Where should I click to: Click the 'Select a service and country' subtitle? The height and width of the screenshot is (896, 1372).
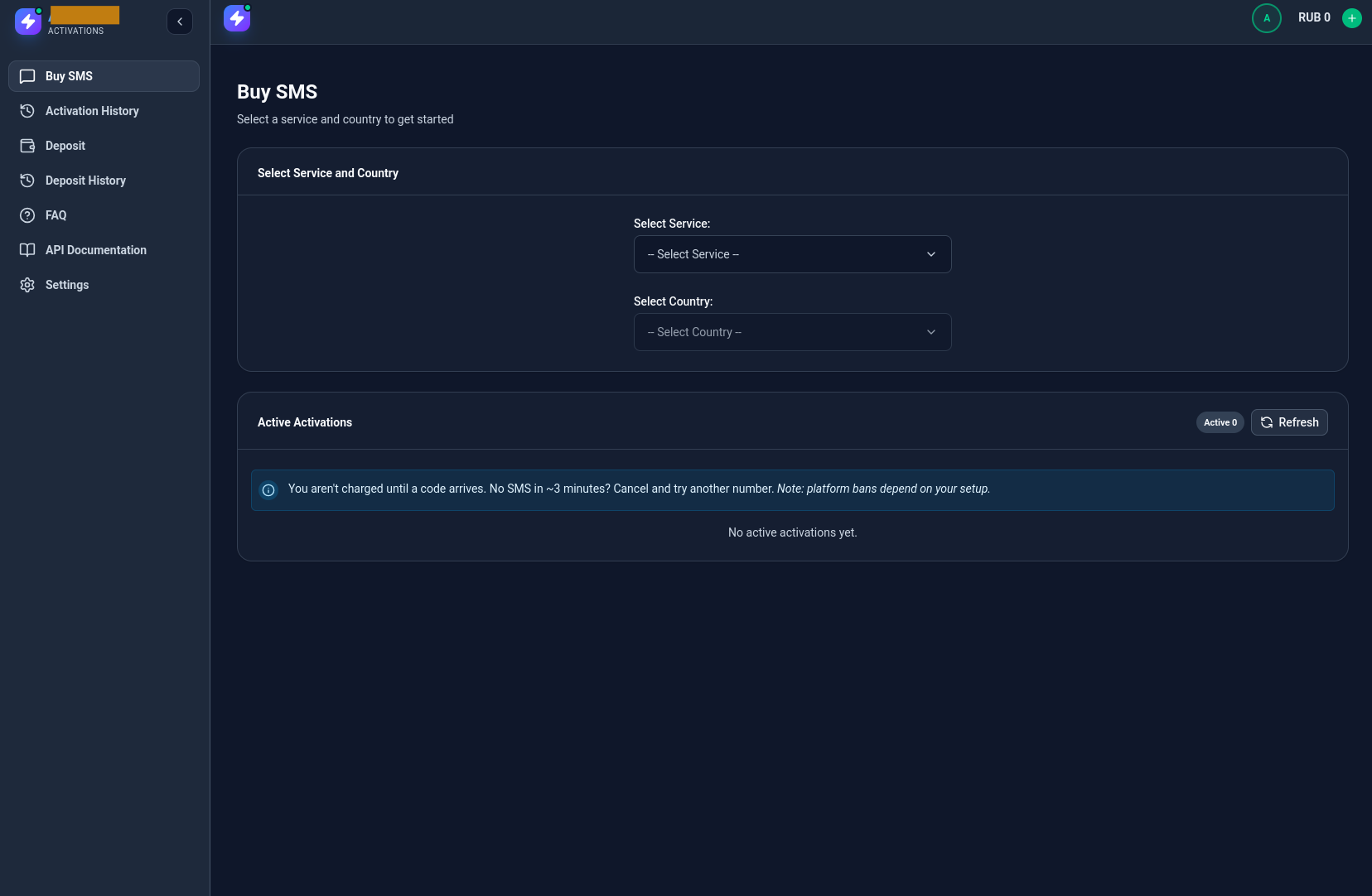click(345, 119)
